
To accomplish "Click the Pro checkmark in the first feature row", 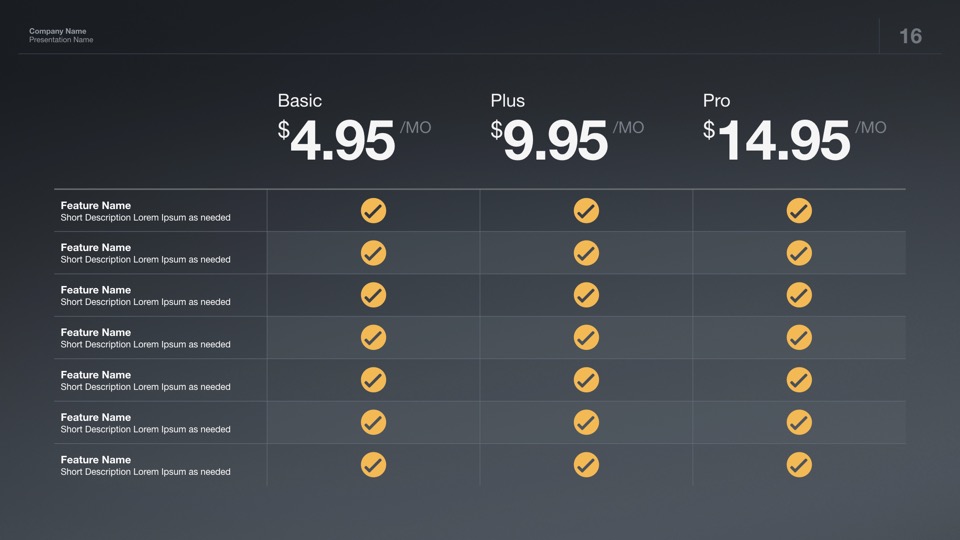I will (799, 211).
